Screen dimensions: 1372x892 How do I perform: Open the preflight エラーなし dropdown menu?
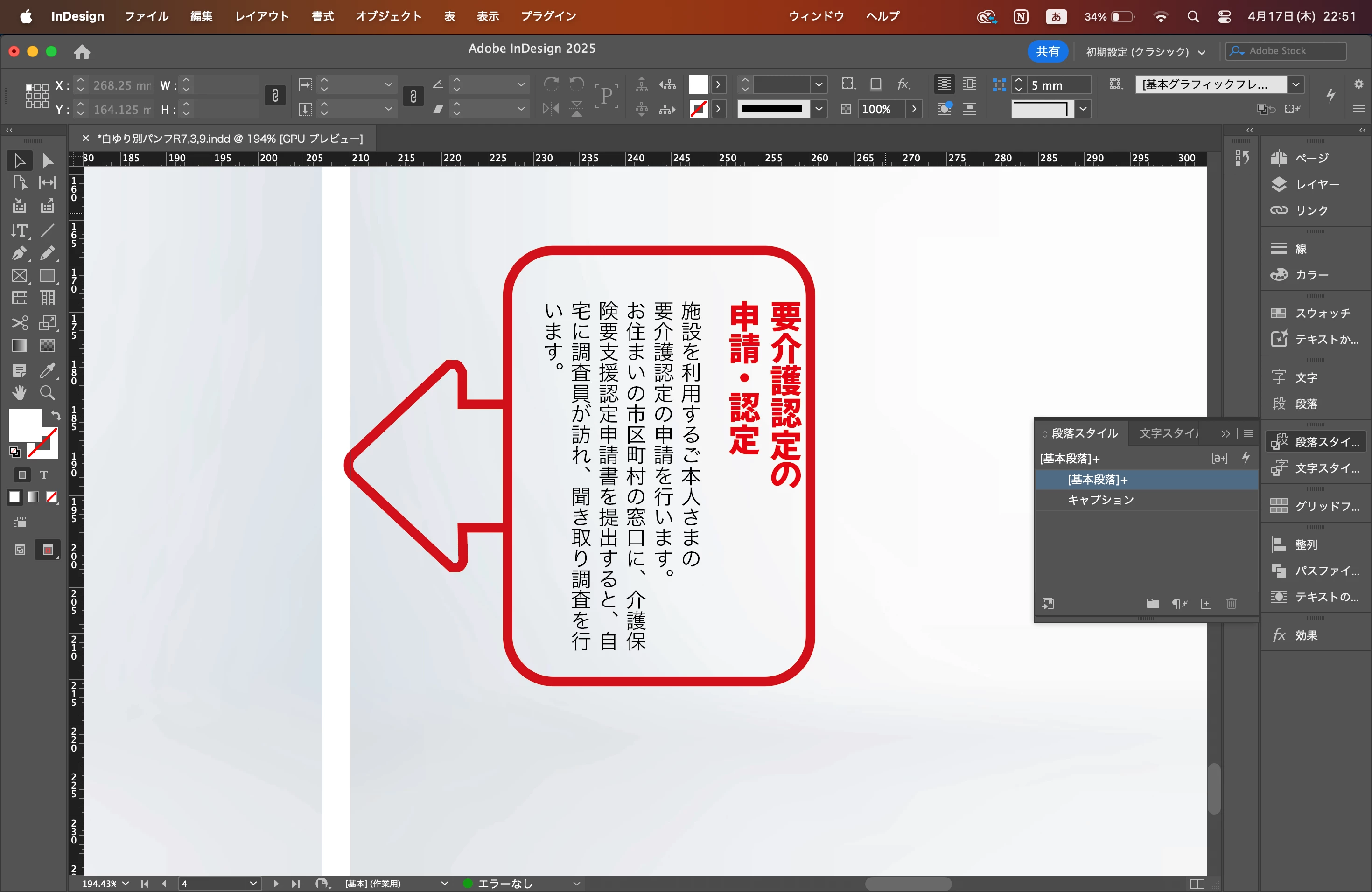[576, 883]
